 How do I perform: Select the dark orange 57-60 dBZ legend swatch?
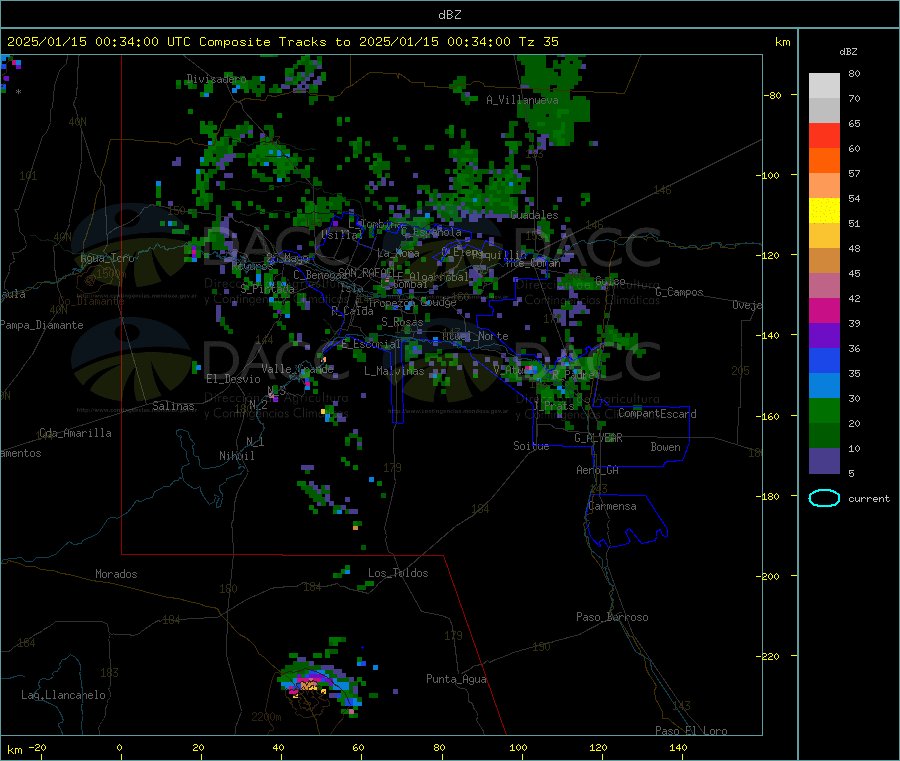click(824, 161)
